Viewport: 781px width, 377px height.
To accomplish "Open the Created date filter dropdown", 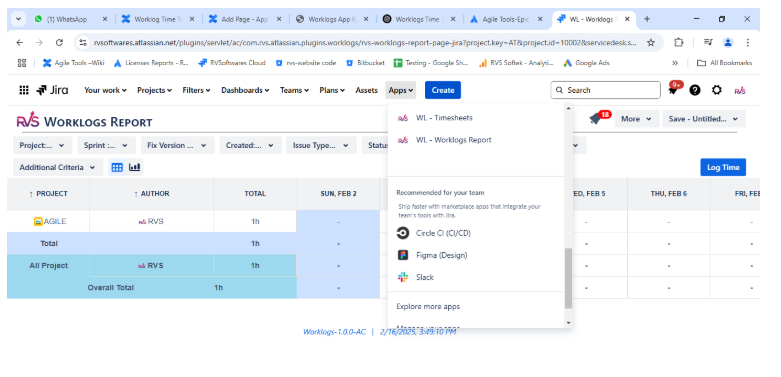I will [251, 145].
